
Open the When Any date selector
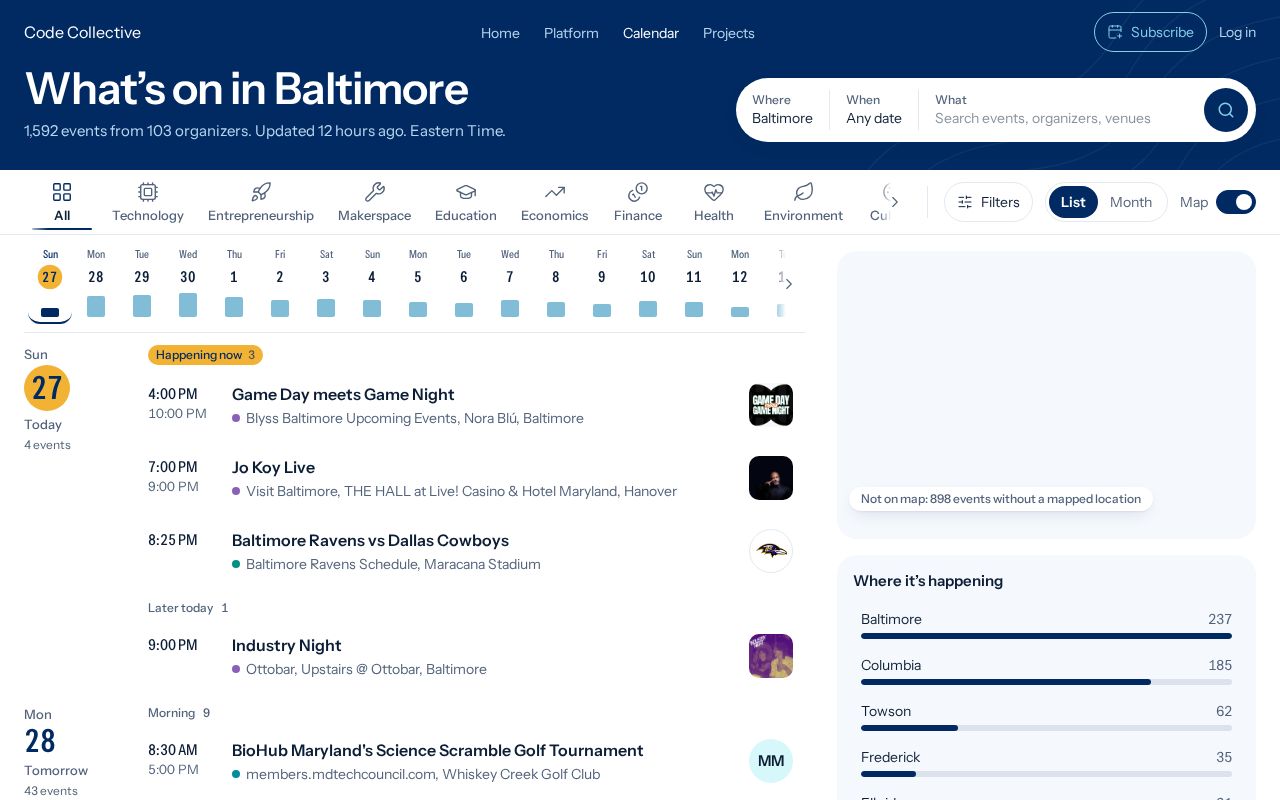(x=874, y=110)
